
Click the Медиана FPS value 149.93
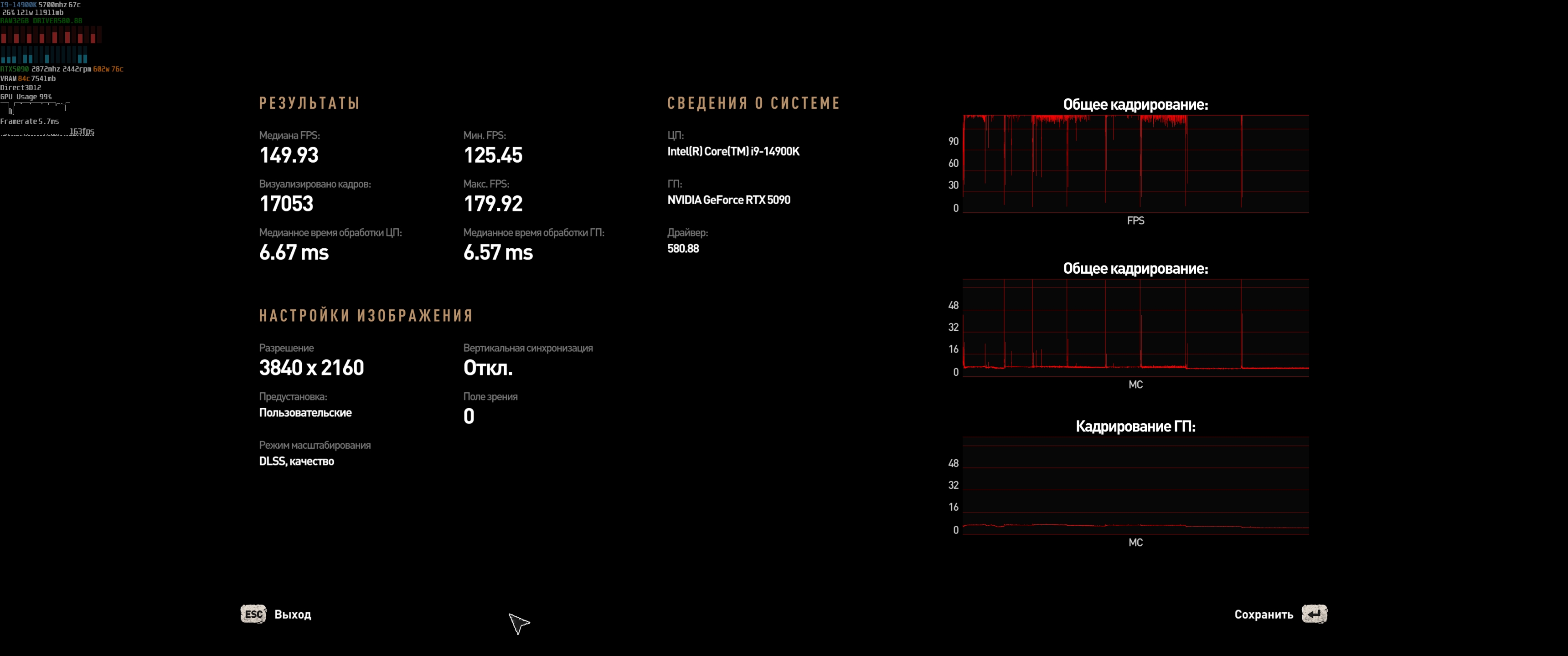(x=289, y=155)
